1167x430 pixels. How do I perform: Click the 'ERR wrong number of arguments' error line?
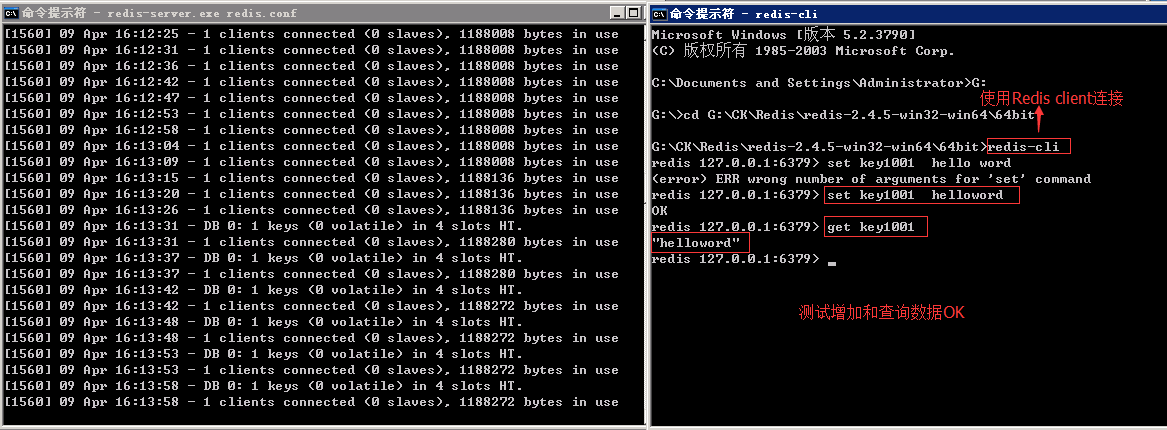[x=871, y=179]
